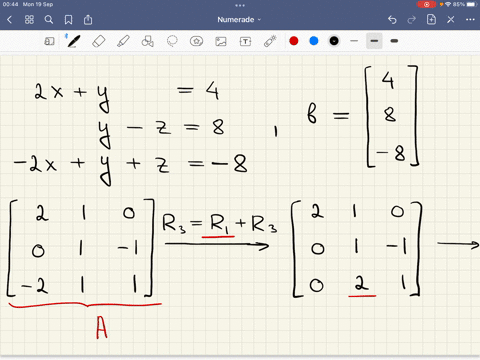Redo the last undone stroke

412,20
